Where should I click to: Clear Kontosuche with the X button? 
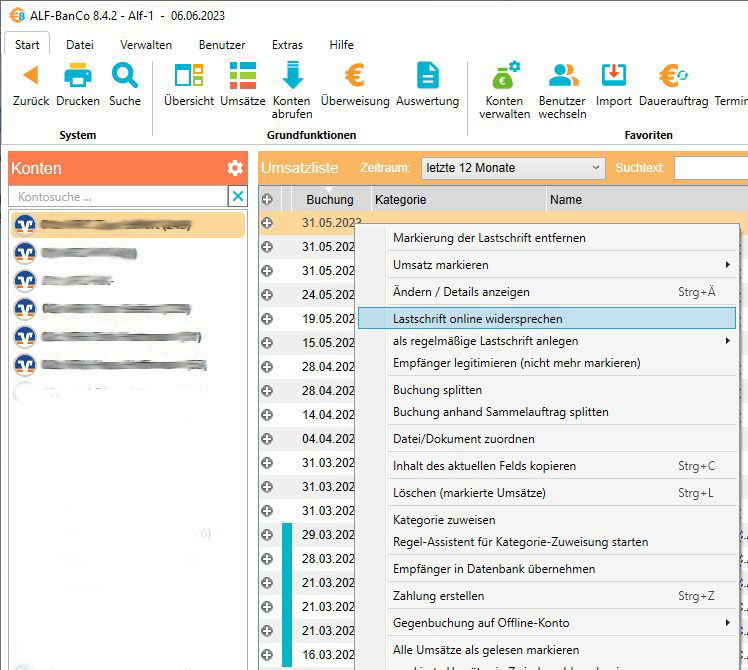pyautogui.click(x=237, y=197)
